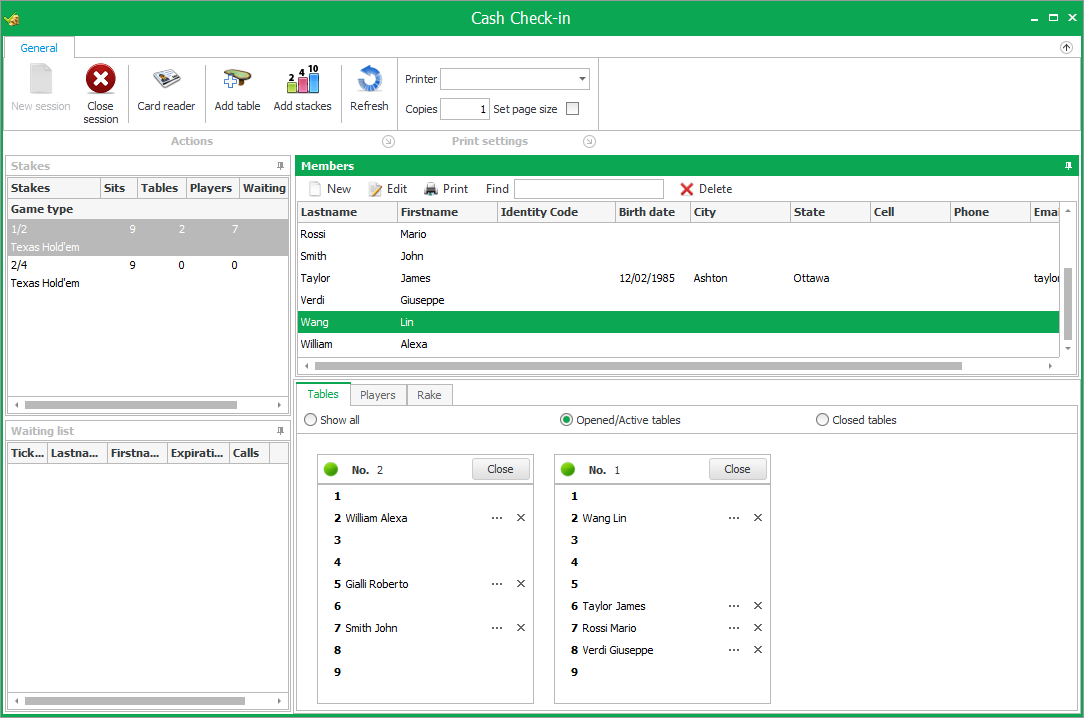Select member row Taylor James
This screenshot has height=718, width=1084.
tap(678, 278)
